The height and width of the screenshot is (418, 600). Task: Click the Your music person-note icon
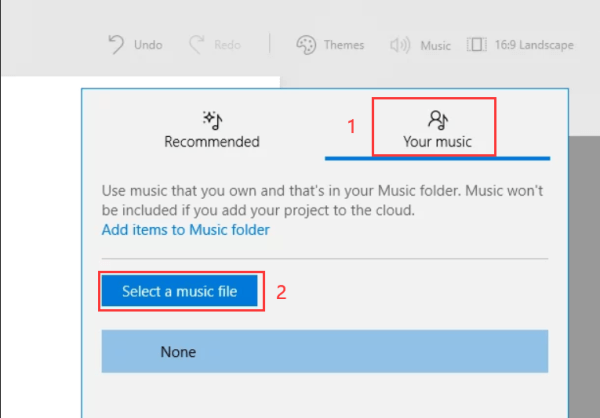[438, 120]
